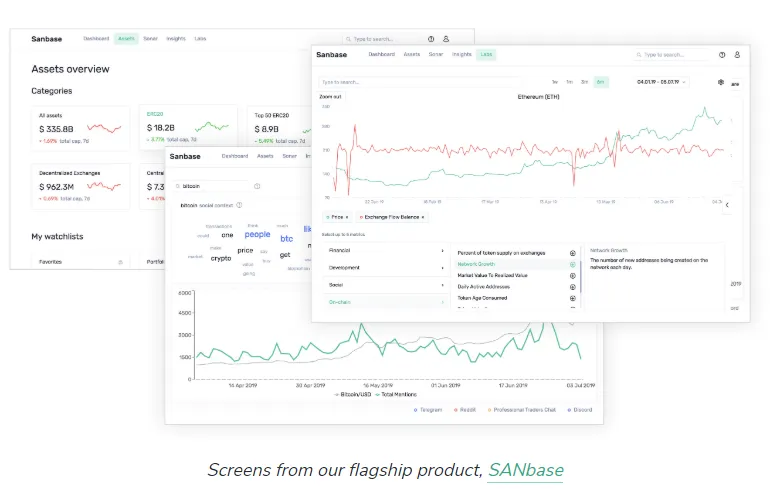
Task: Open Dashboard tab in bitcoin trends window
Action: click(235, 156)
